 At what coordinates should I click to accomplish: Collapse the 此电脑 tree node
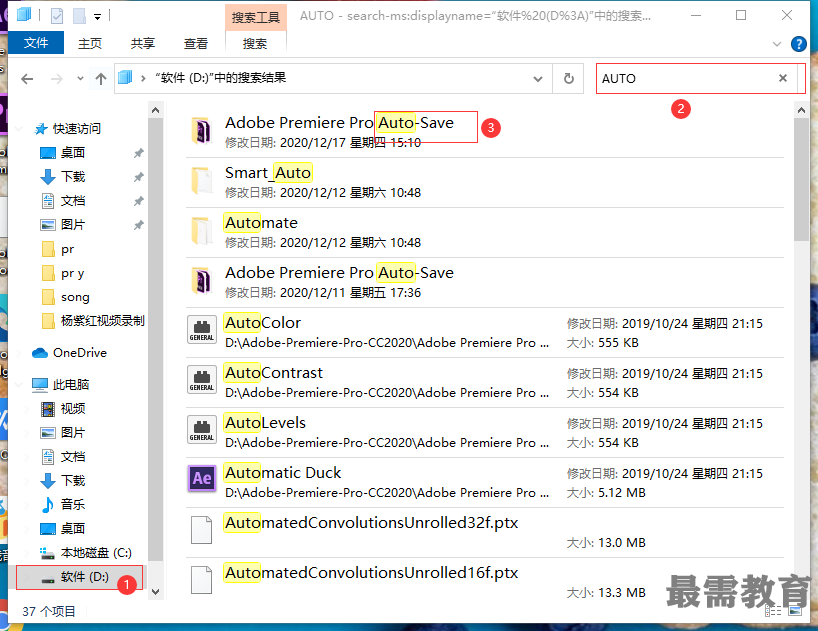point(20,385)
